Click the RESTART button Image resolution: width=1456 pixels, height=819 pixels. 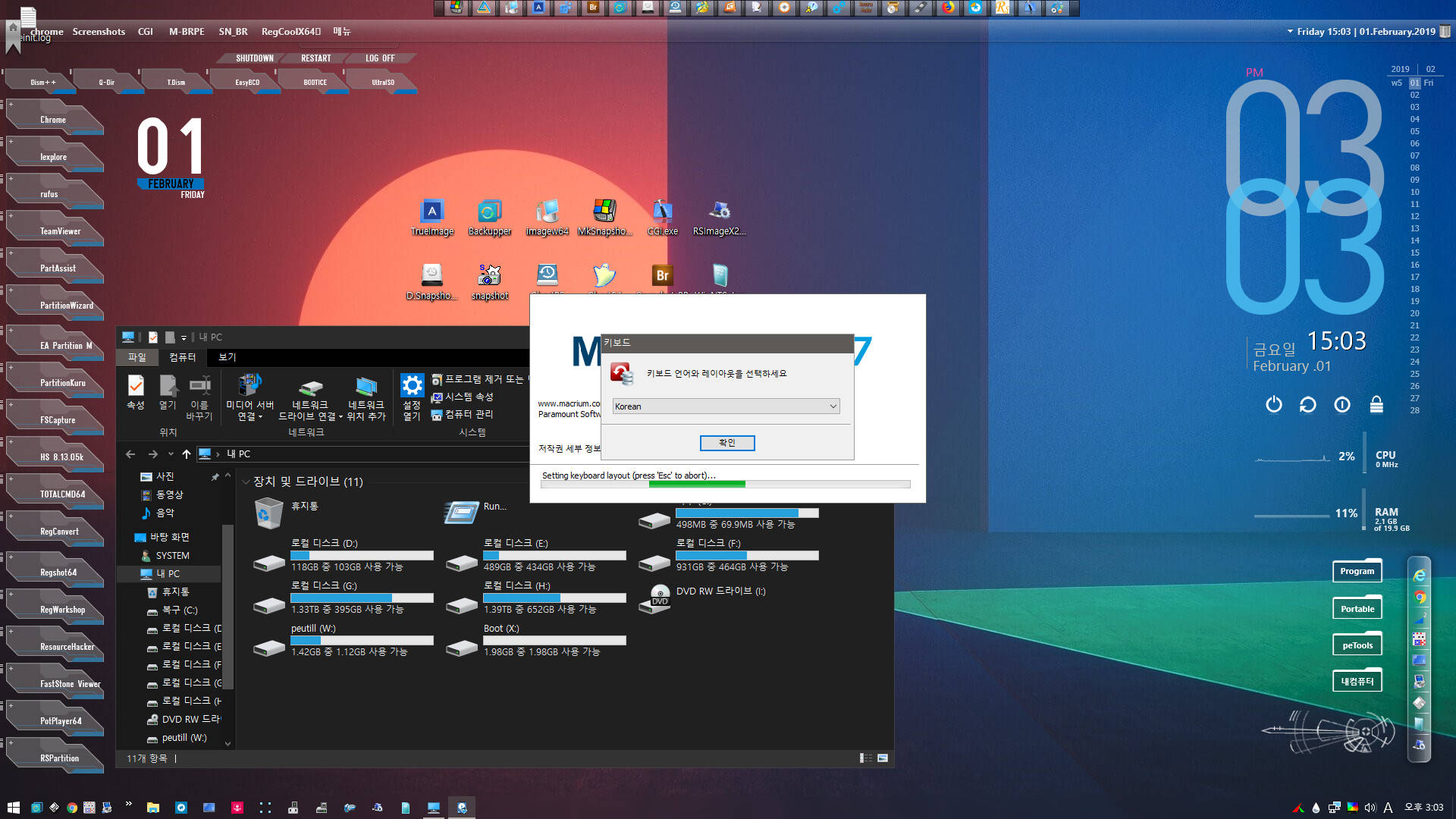coord(315,58)
